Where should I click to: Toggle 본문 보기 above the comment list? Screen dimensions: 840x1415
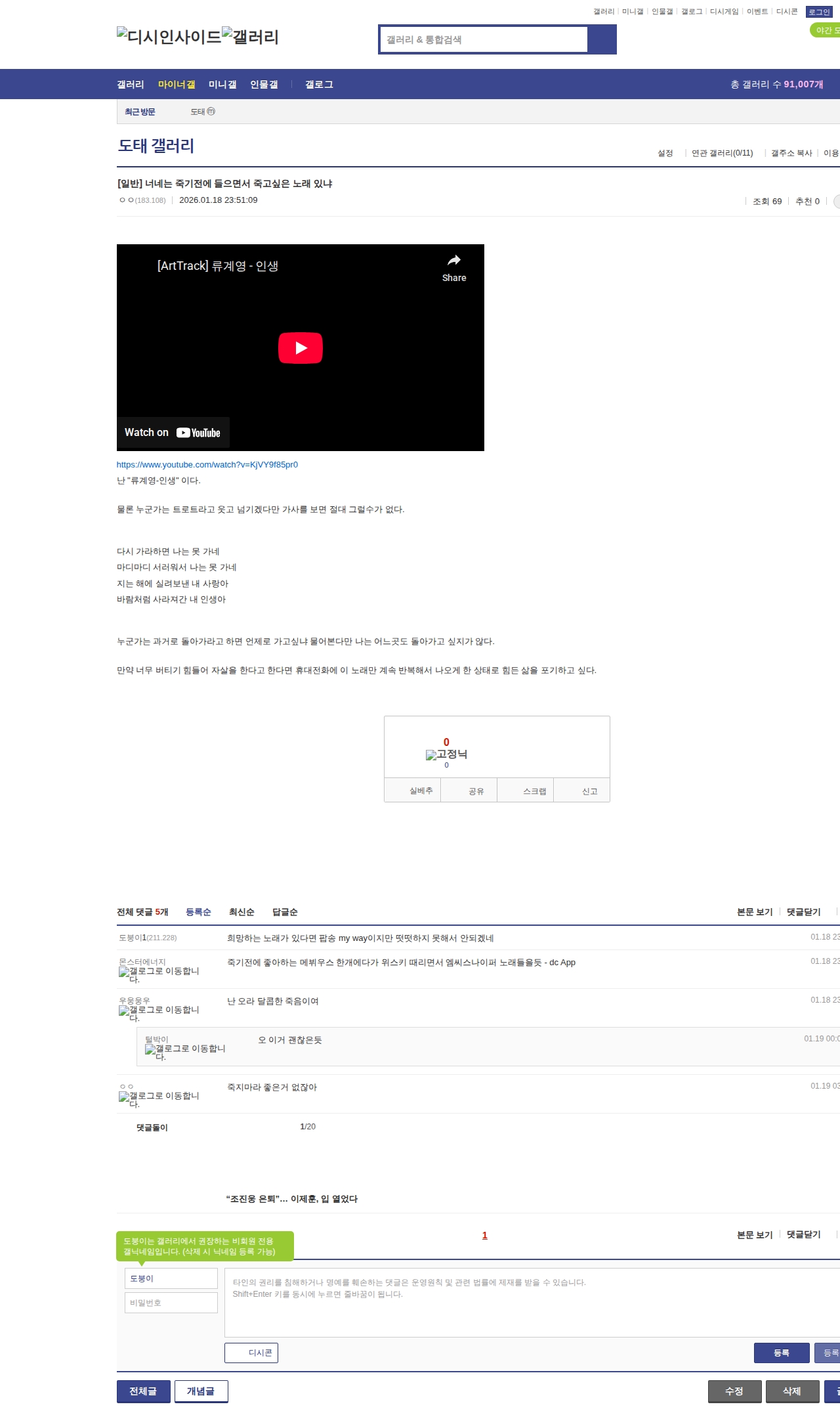(x=754, y=912)
